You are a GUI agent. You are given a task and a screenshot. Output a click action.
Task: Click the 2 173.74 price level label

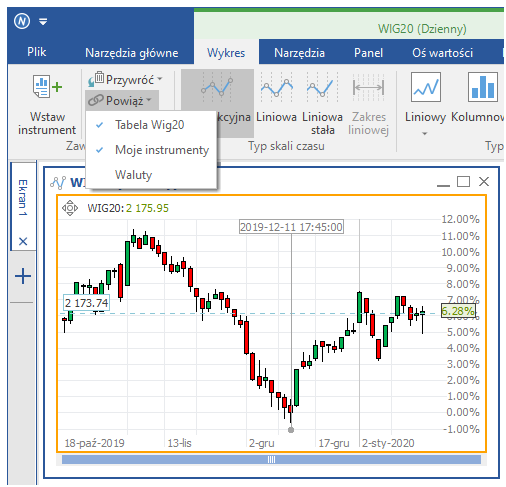coord(86,303)
